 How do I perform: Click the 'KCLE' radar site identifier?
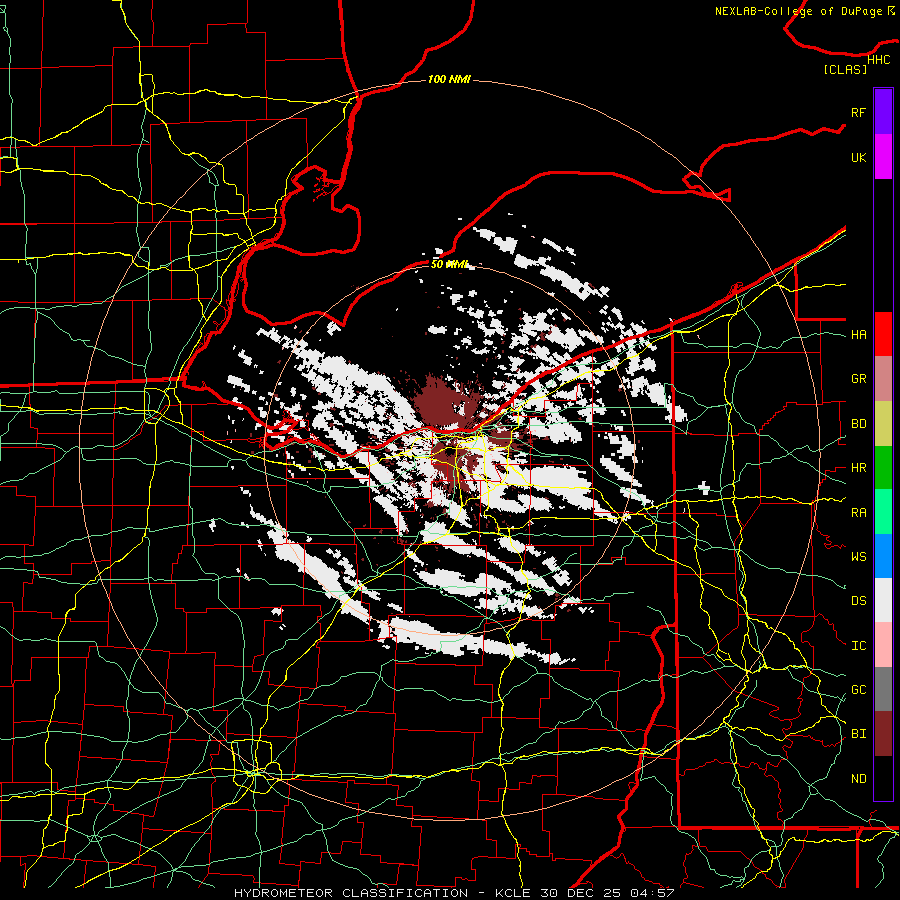click(x=513, y=893)
